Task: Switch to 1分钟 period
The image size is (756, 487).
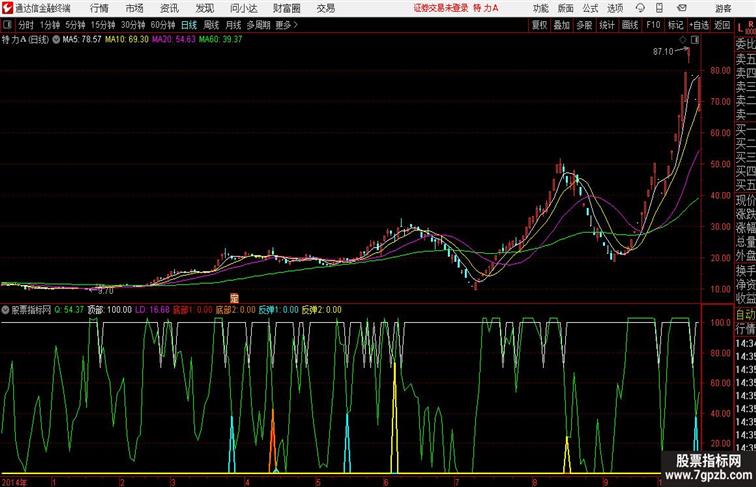Action: tap(50, 25)
